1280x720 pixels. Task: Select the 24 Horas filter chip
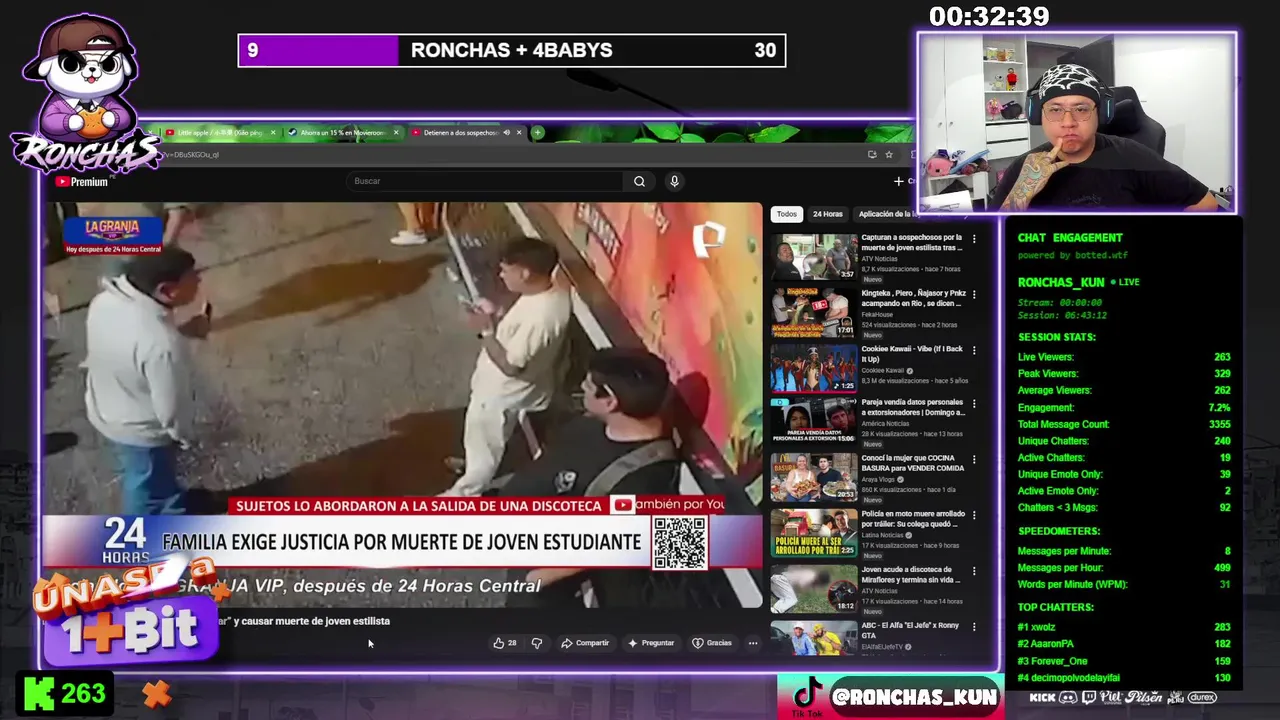(x=827, y=214)
